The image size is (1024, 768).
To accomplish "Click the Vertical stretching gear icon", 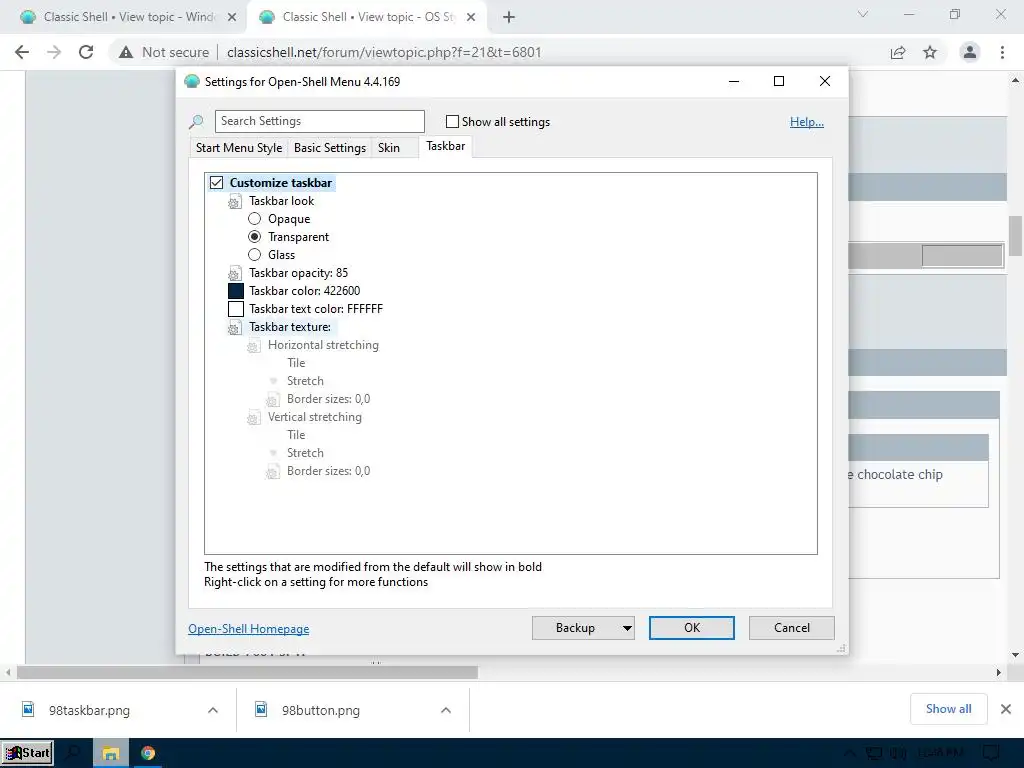I will pyautogui.click(x=253, y=418).
